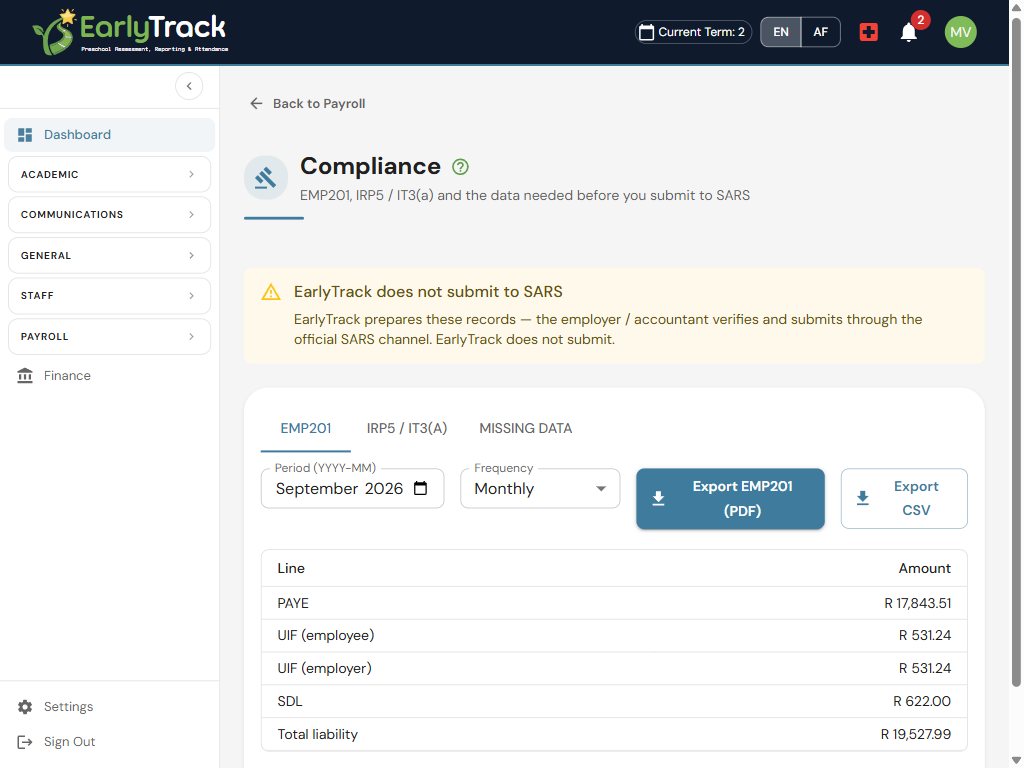The width and height of the screenshot is (1024, 768).
Task: Switch to IRP5 / IT3(A) tab
Action: tap(407, 428)
